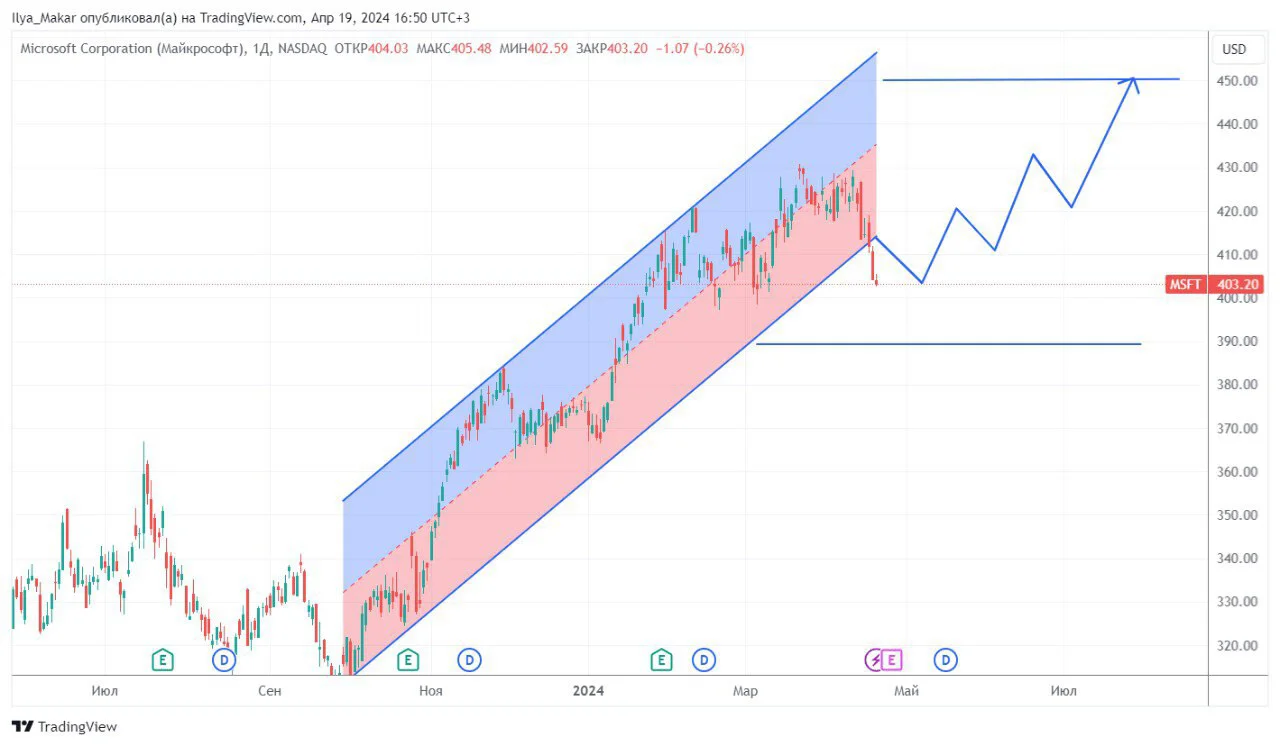
Task: Click the 450.00 price axis label
Action: [x=1236, y=81]
